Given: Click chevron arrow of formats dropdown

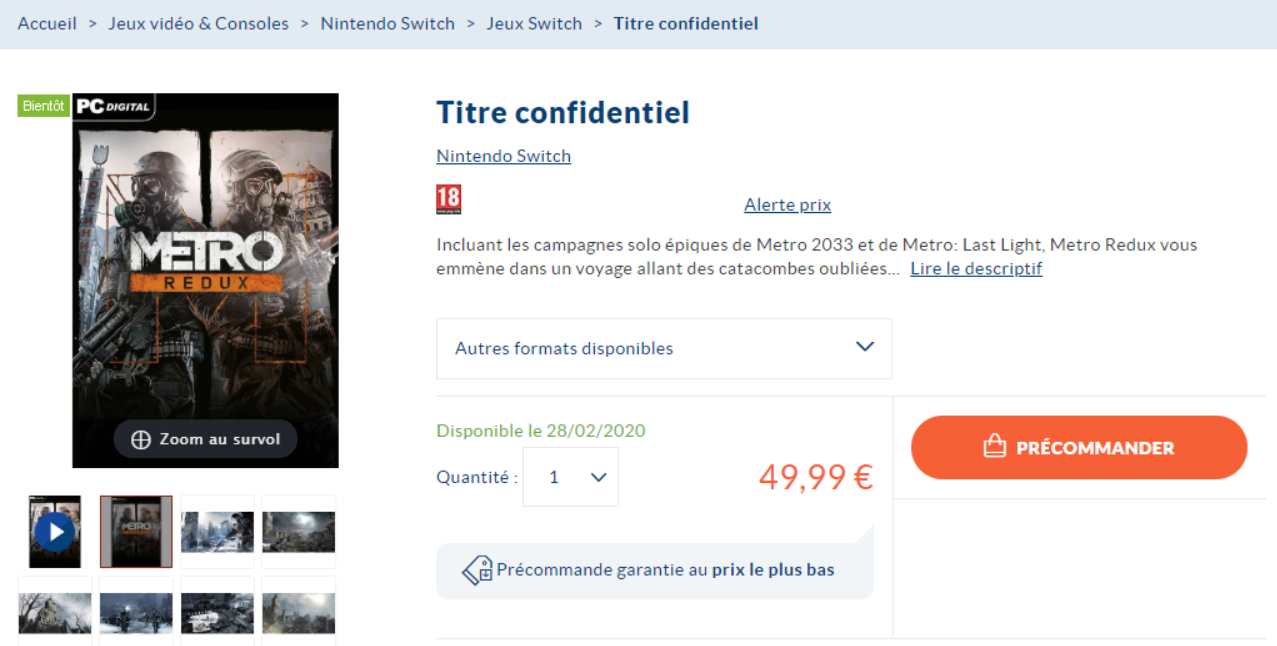Looking at the screenshot, I should pos(865,347).
